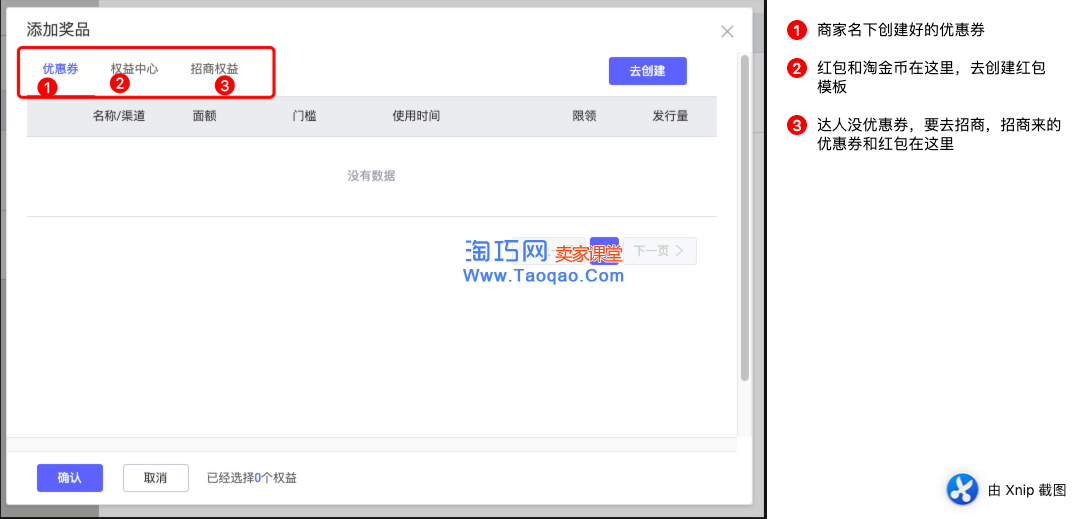Image resolution: width=1087 pixels, height=519 pixels.
Task: Click the dialog's vertical scrollbar
Action: 745,218
